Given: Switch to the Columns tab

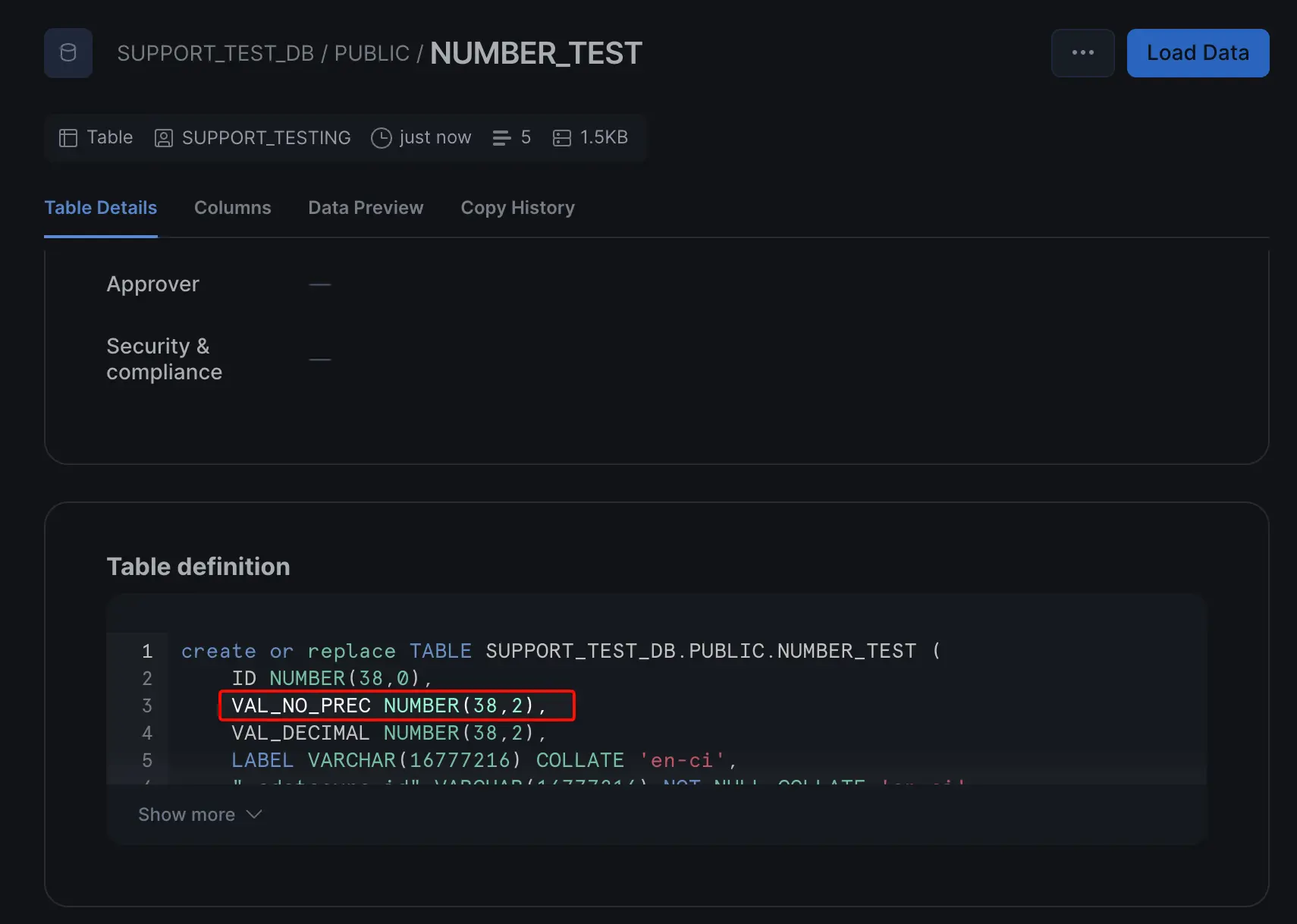Looking at the screenshot, I should [232, 208].
